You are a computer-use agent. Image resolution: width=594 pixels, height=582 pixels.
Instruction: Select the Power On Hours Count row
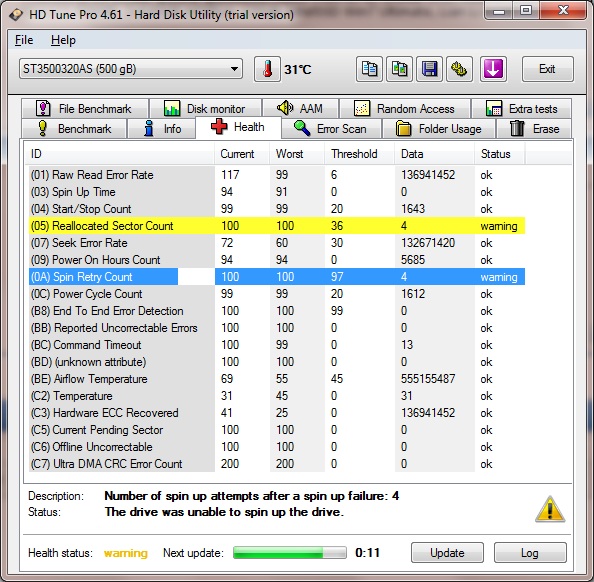click(x=277, y=260)
